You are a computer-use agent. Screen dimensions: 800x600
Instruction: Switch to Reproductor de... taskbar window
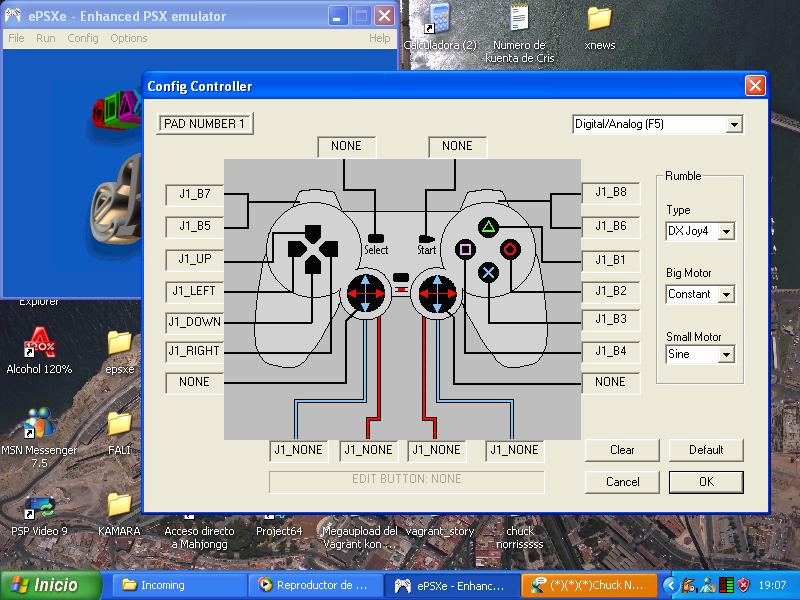click(x=315, y=585)
